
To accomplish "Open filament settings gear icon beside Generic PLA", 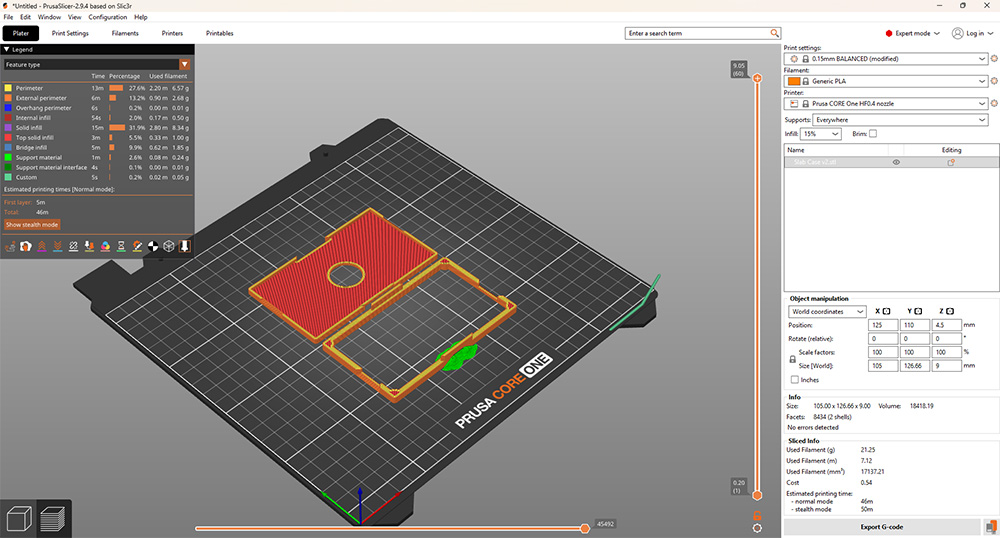I will (x=994, y=81).
